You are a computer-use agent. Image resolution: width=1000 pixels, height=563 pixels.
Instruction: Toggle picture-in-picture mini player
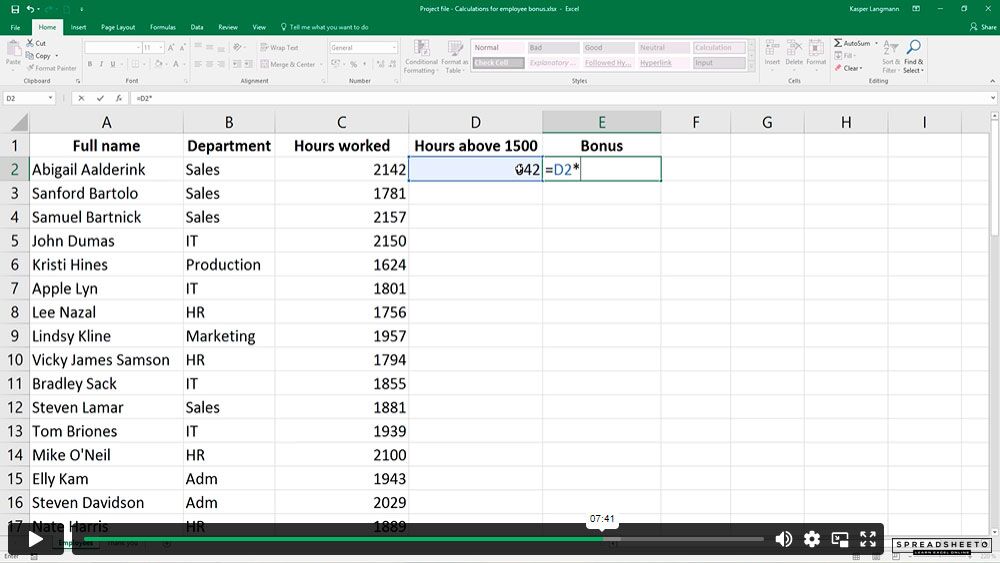840,539
